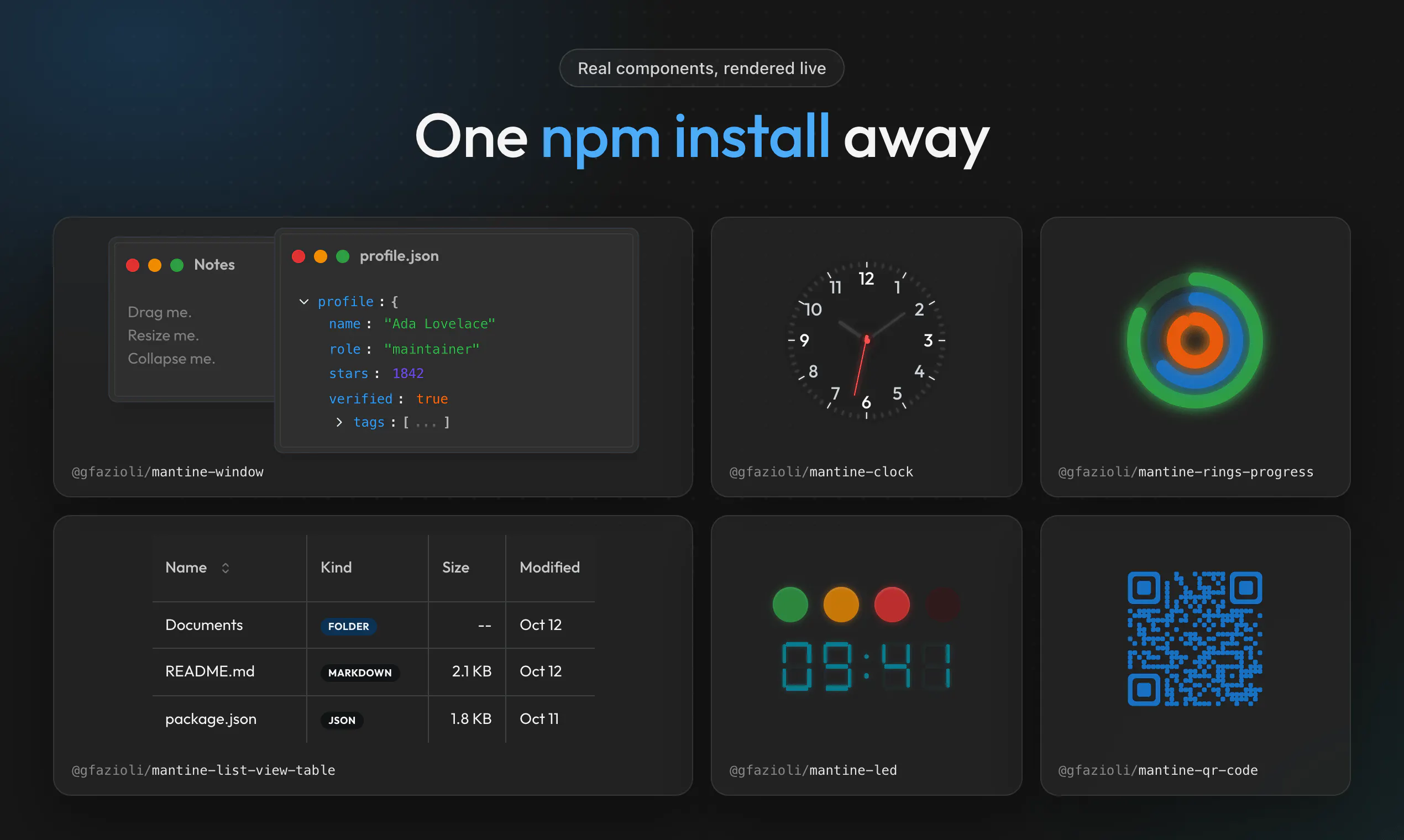Image resolution: width=1404 pixels, height=840 pixels.
Task: Open @gfazioli/mantine-qr-code package label
Action: pyautogui.click(x=1157, y=770)
